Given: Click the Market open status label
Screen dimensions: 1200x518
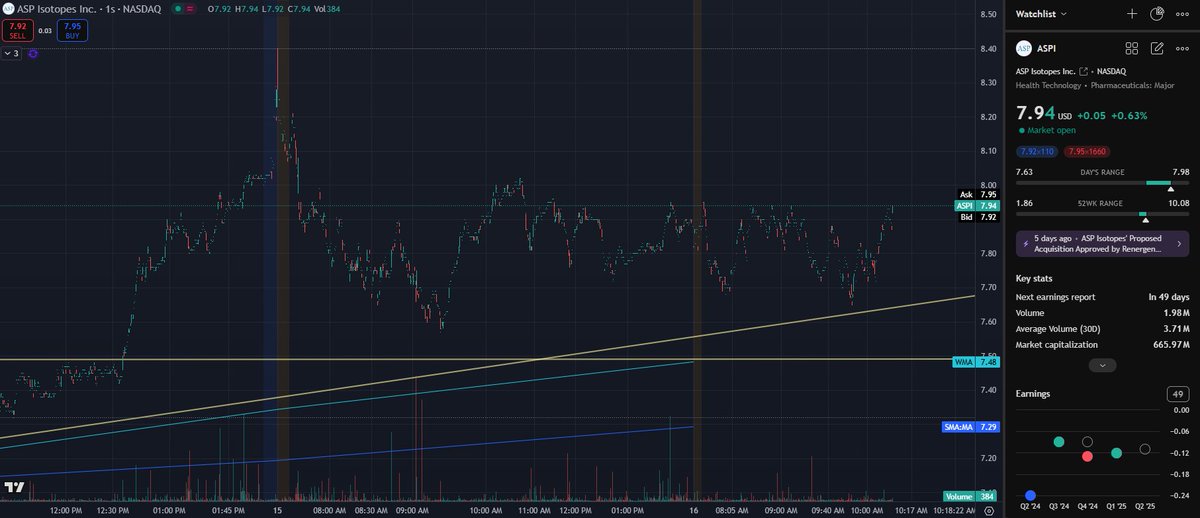Looking at the screenshot, I should click(x=1053, y=130).
